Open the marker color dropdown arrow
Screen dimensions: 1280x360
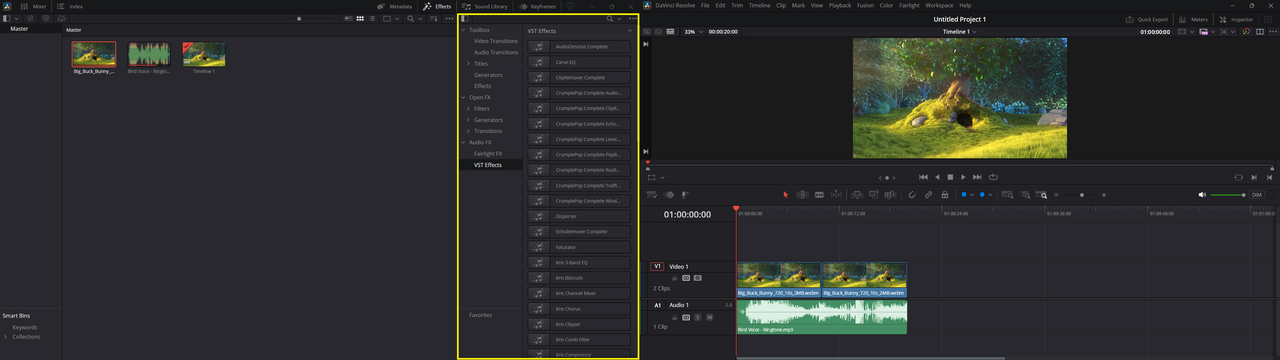[x=990, y=194]
